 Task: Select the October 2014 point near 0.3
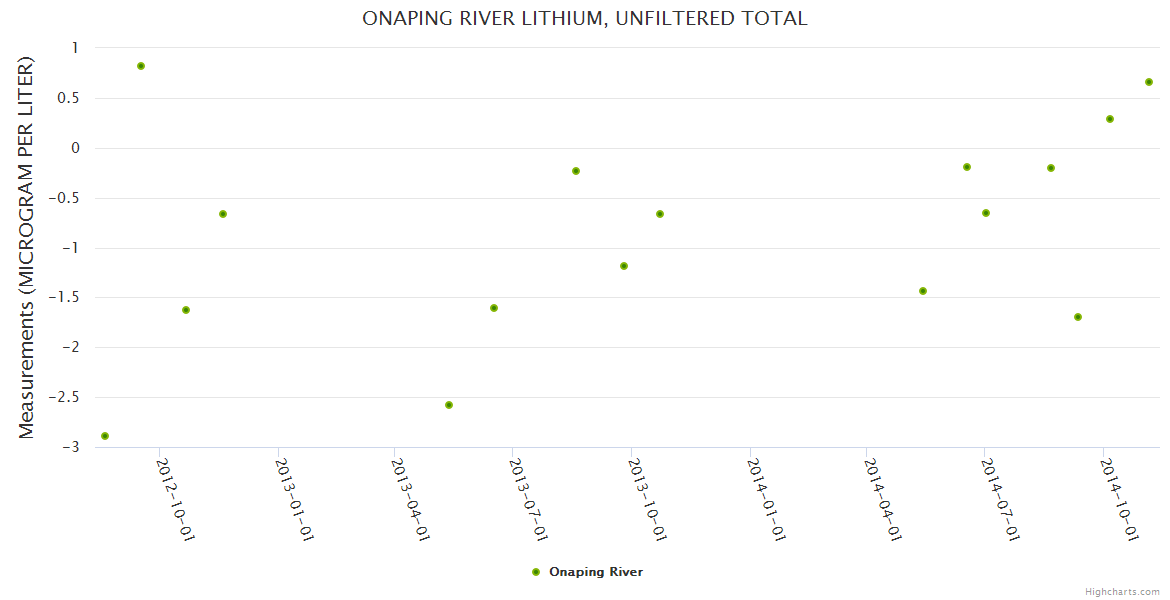1110,119
